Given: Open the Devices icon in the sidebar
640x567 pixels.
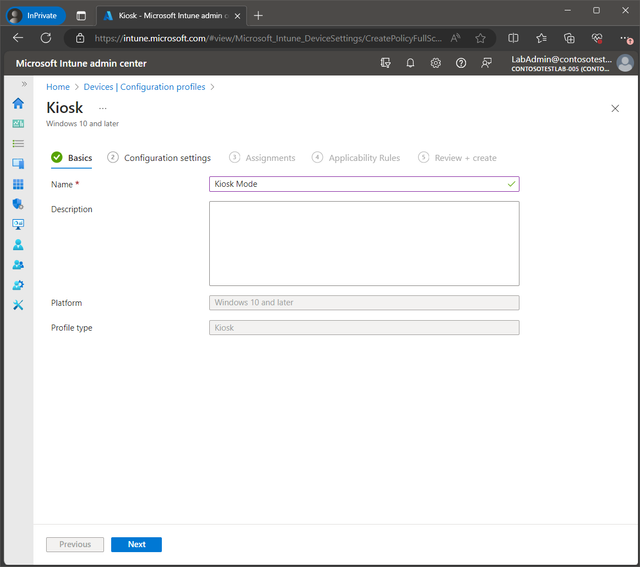Looking at the screenshot, I should [18, 164].
